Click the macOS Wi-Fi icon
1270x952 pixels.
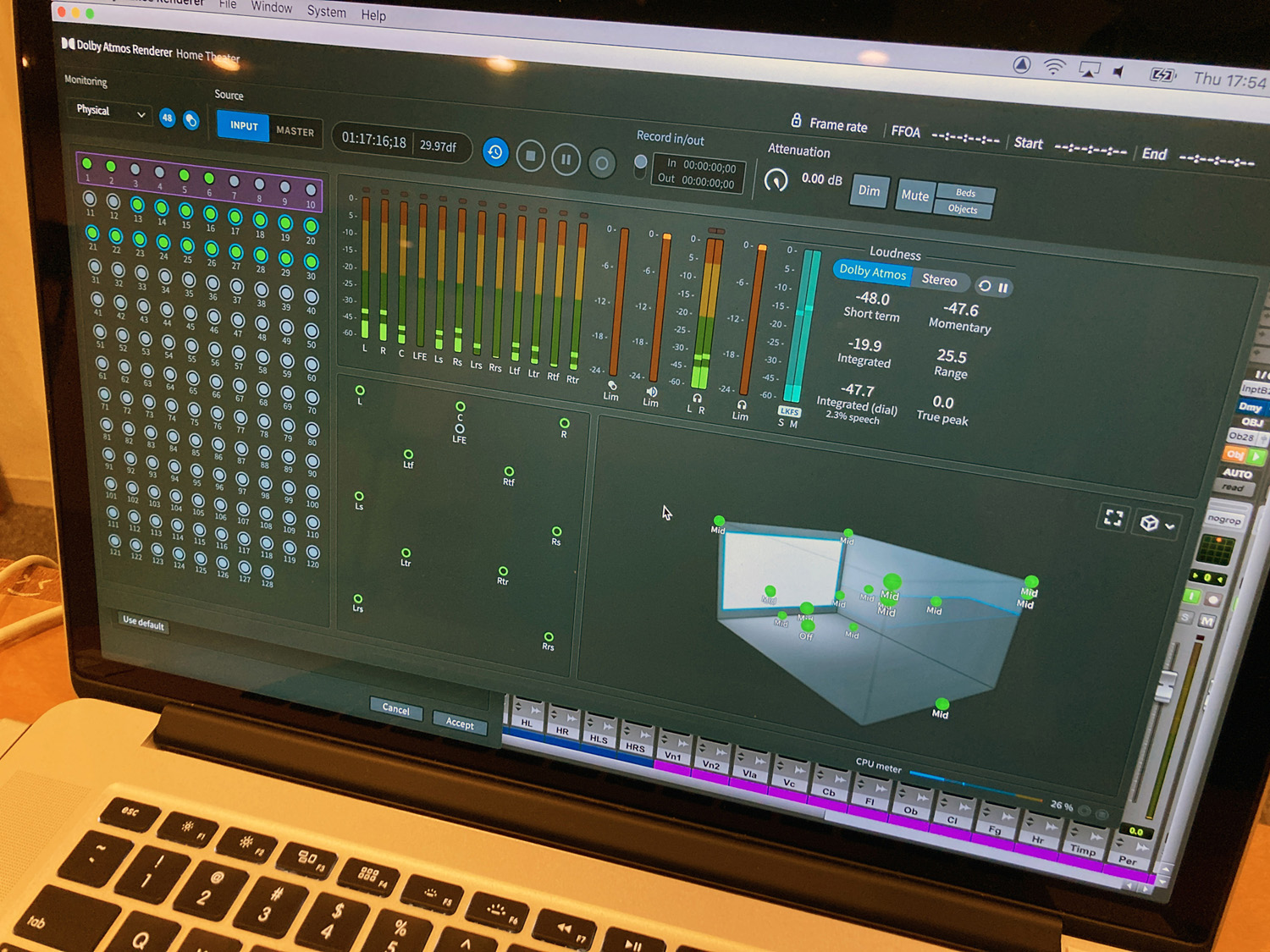[x=1054, y=67]
